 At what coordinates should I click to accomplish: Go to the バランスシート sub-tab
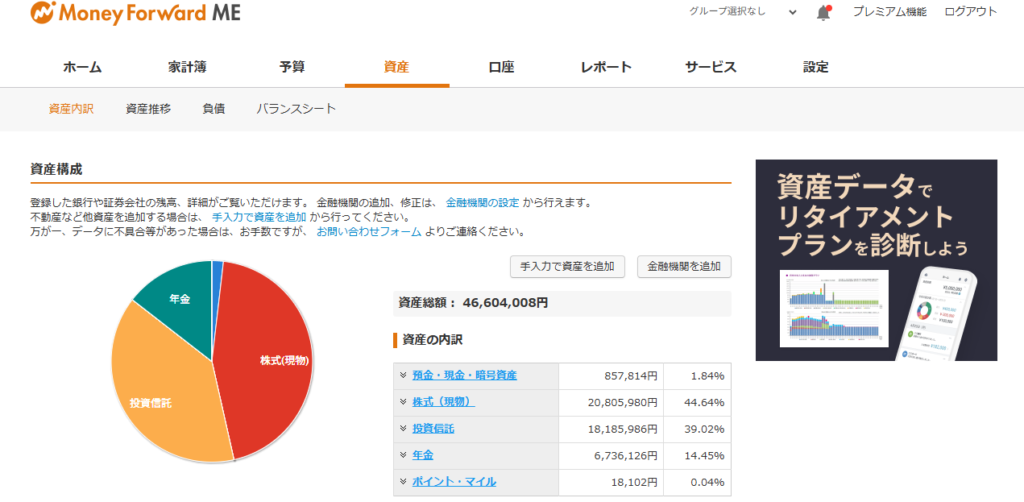click(296, 109)
